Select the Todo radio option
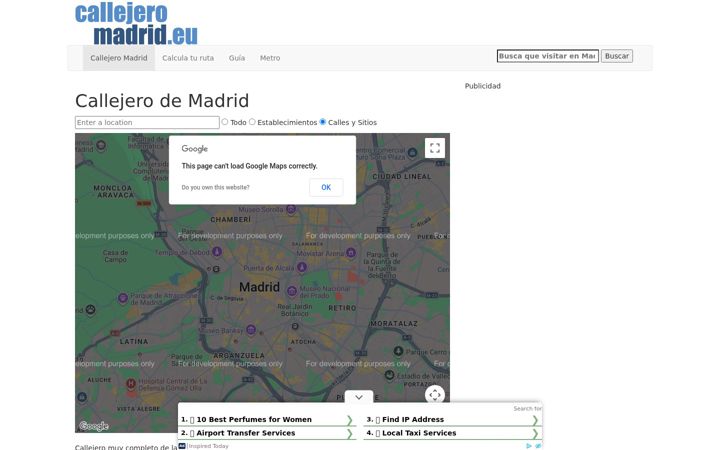 point(225,122)
